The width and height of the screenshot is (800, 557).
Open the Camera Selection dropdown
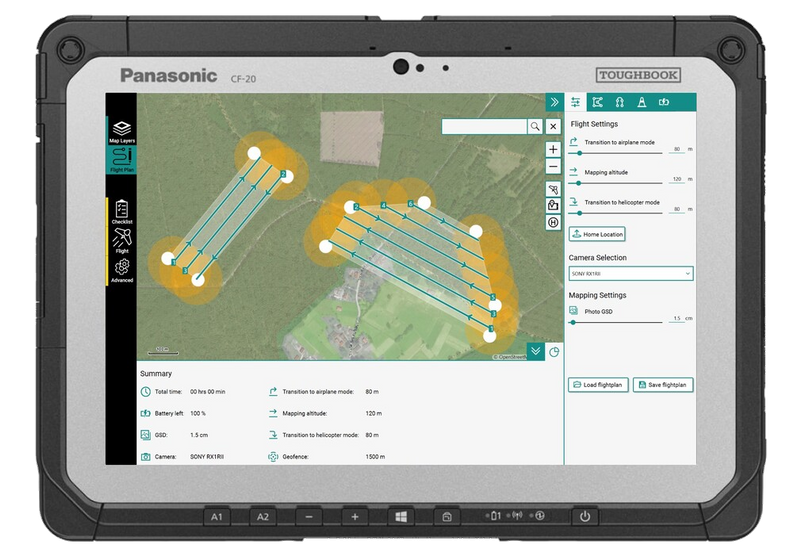pyautogui.click(x=630, y=273)
